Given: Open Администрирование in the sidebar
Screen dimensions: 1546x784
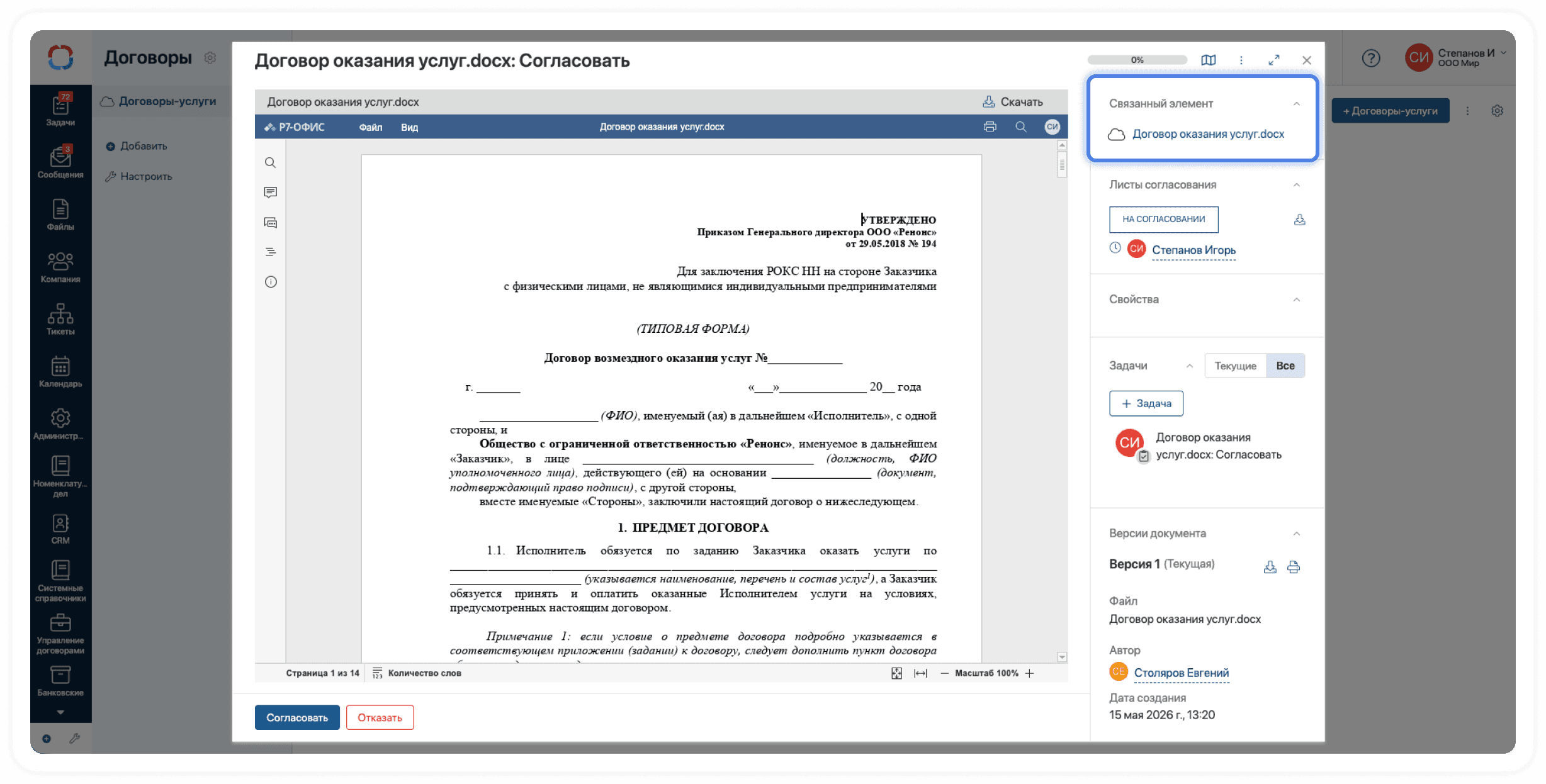Looking at the screenshot, I should (60, 423).
